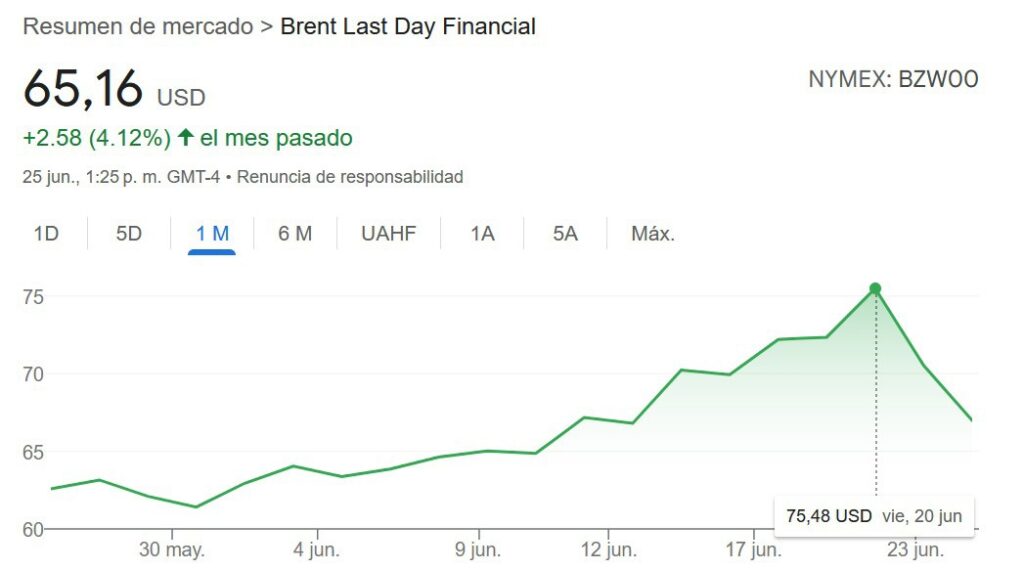
Task: Click the 23 jun. date axis label
Action: 915,550
